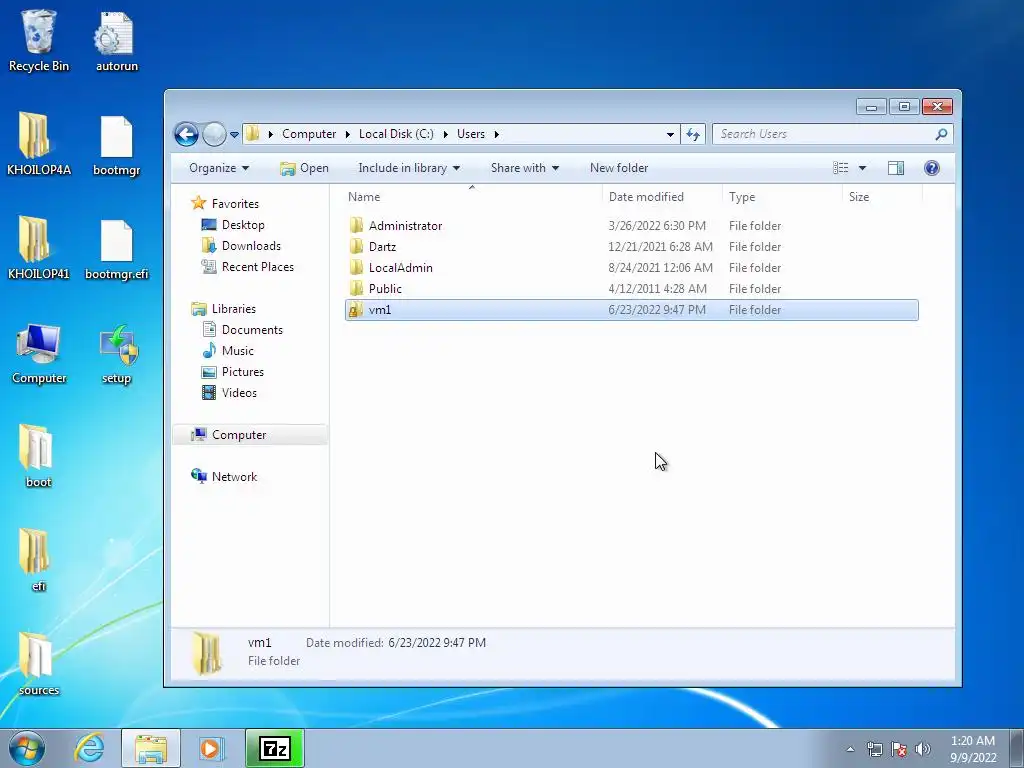Select the LocalAdmin folder
The width and height of the screenshot is (1024, 768).
[x=632, y=268]
